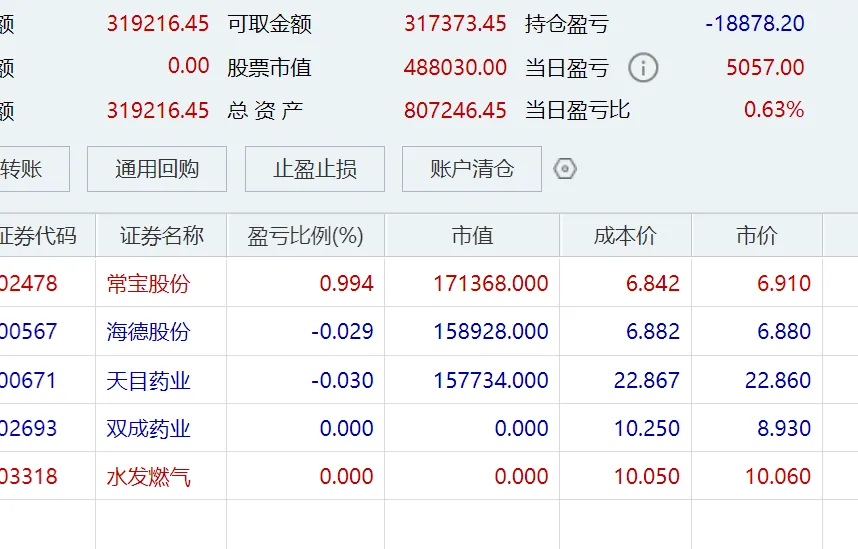Sort by the 成本价 column header
The height and width of the screenshot is (549, 858).
point(625,236)
